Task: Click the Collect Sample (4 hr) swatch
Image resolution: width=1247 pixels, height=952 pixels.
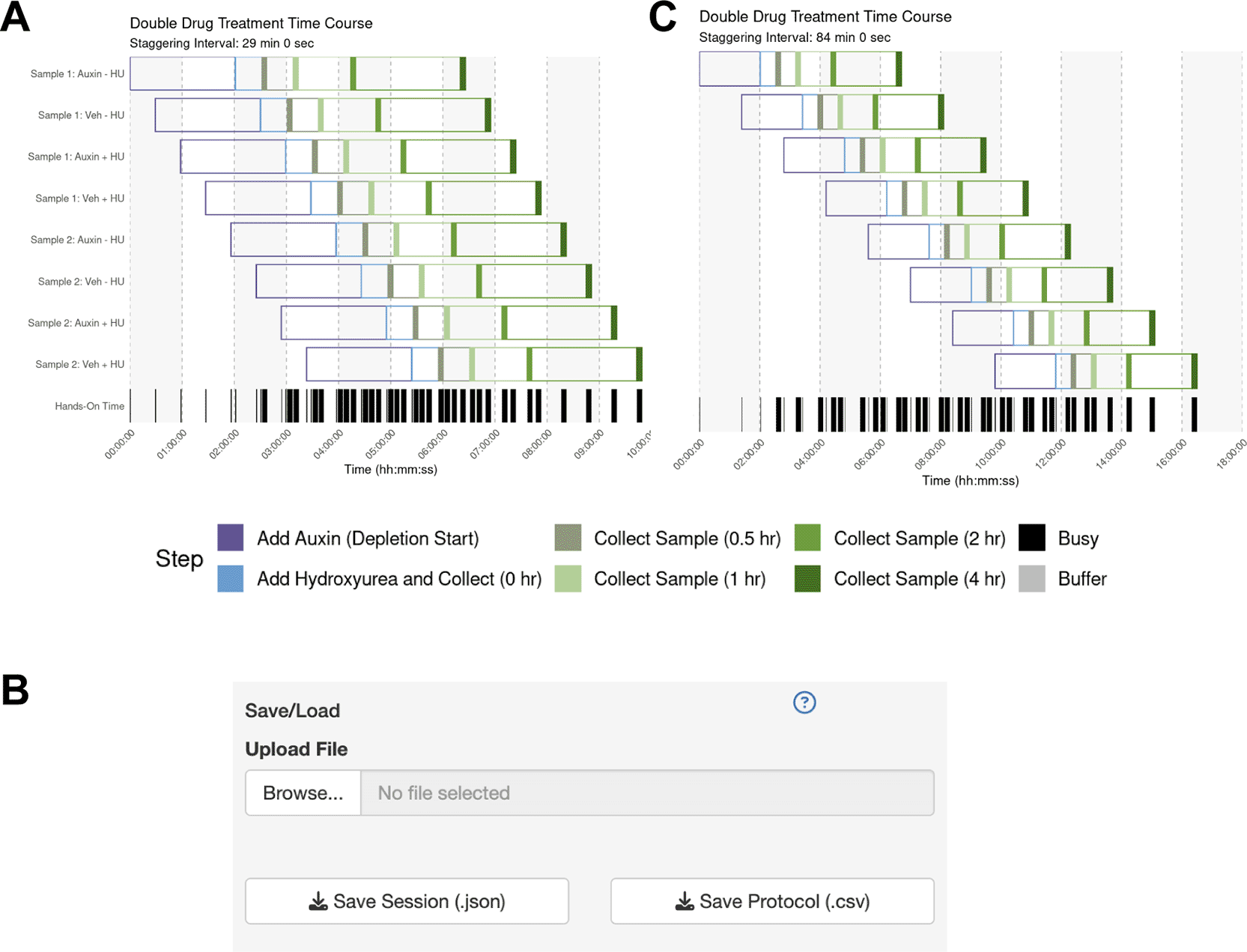Action: (x=807, y=579)
